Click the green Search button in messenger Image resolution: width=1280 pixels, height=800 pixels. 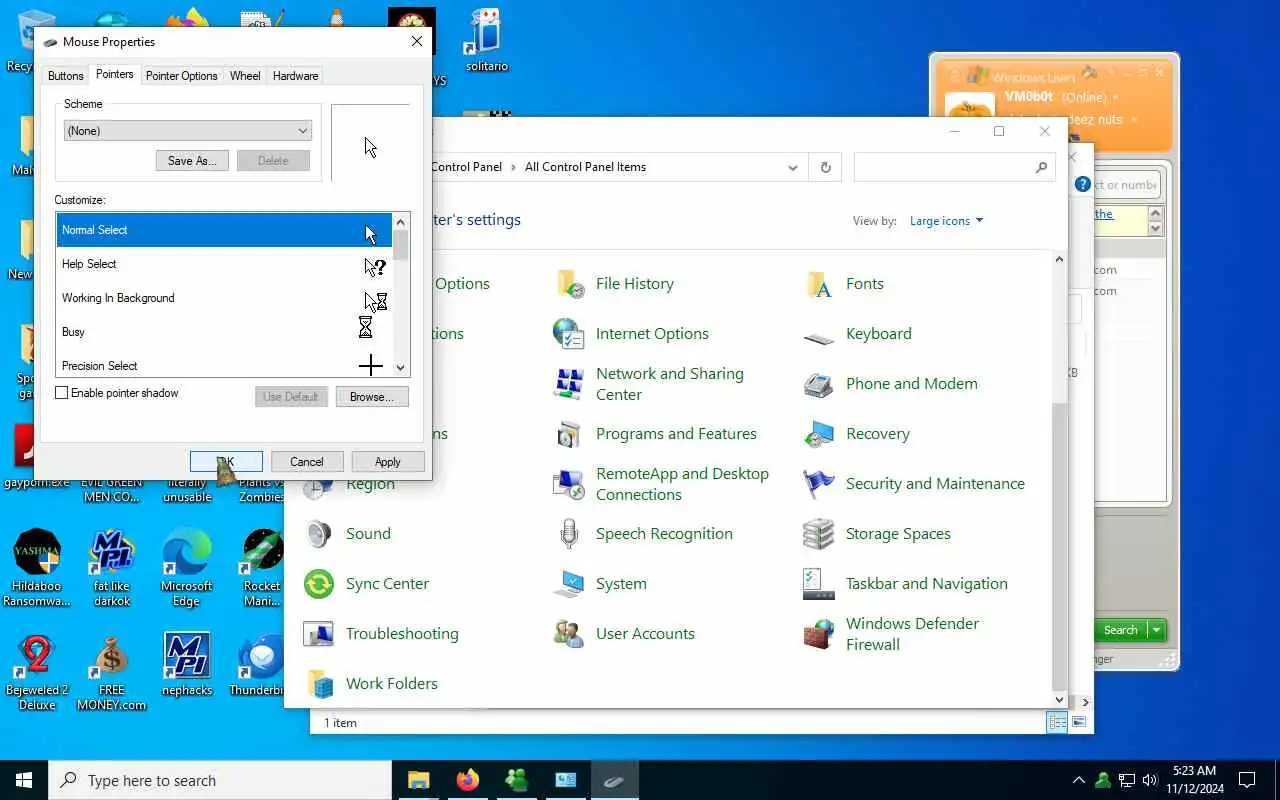click(x=1121, y=630)
